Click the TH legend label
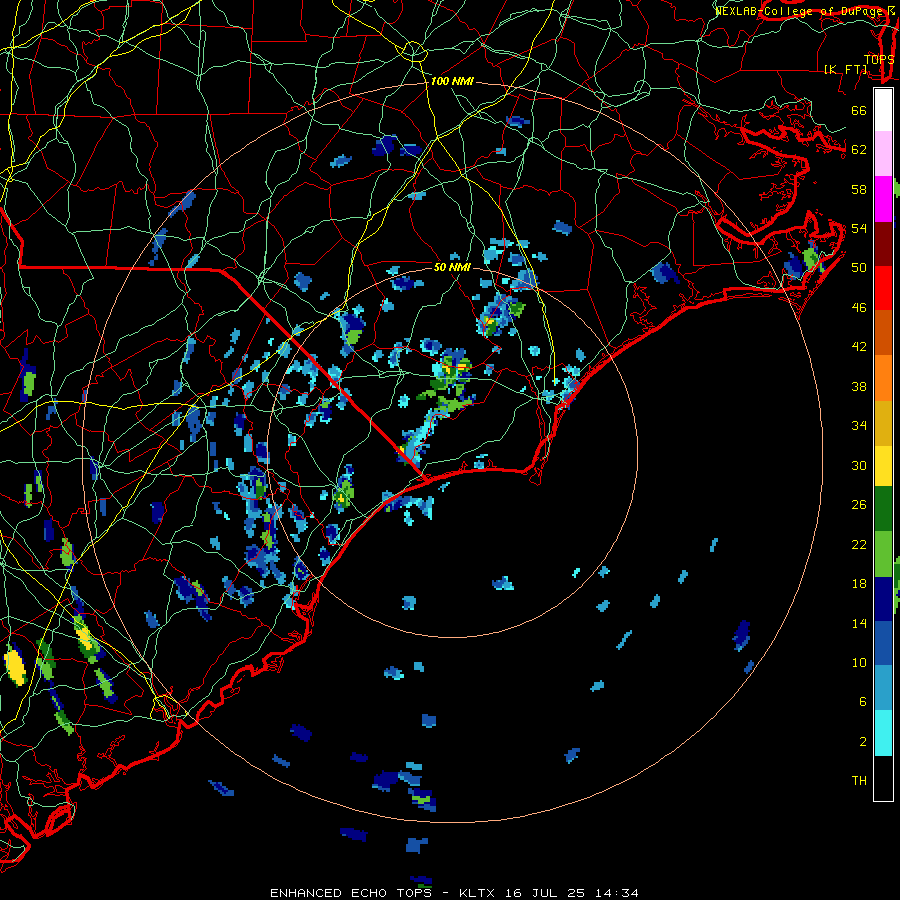900x900 pixels. (859, 780)
